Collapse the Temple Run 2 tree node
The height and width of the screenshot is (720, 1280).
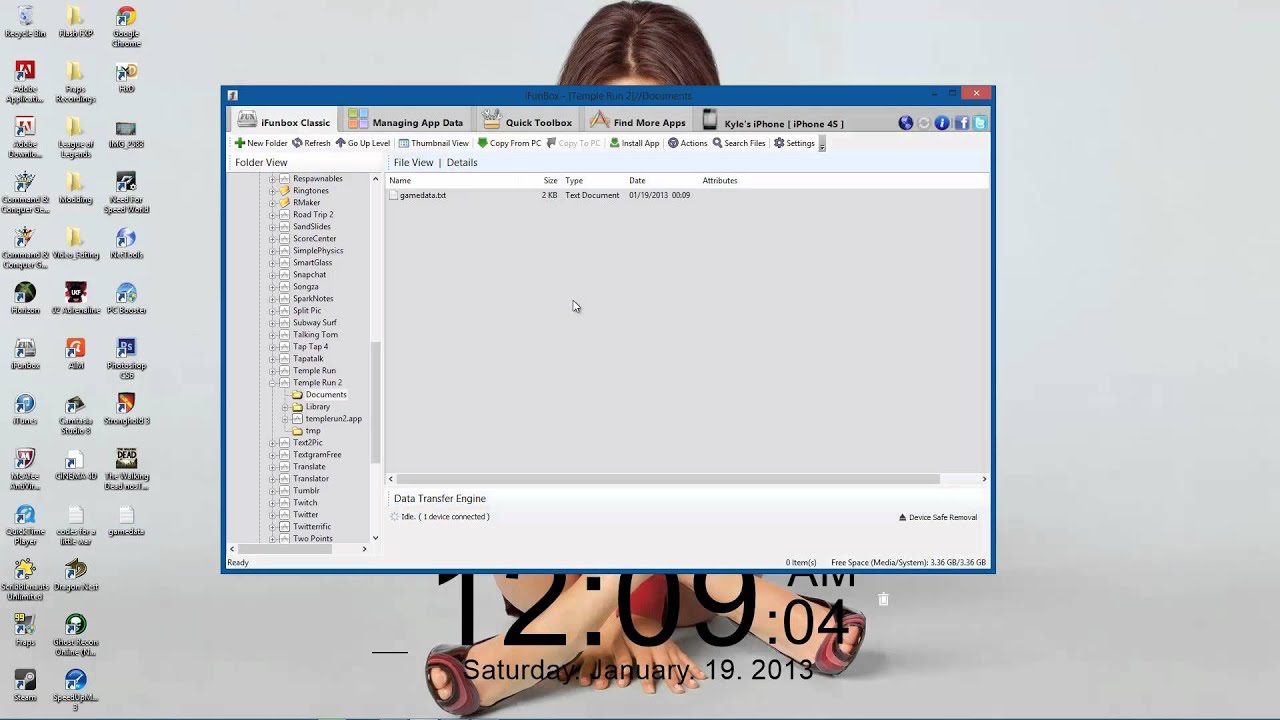(x=271, y=383)
